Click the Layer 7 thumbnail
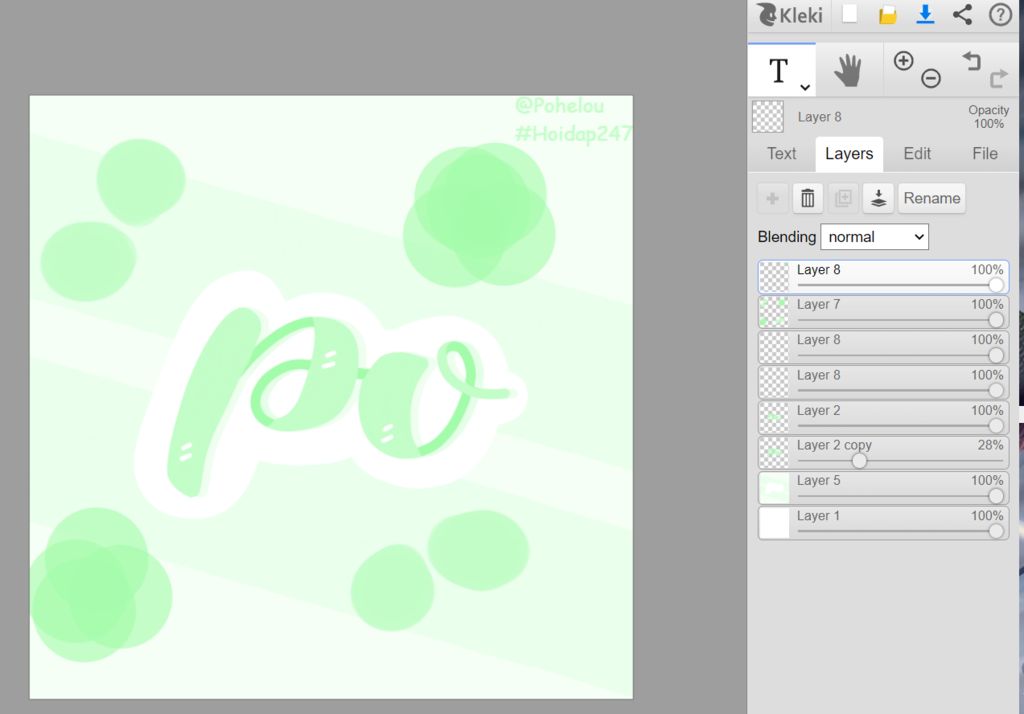 coord(775,312)
